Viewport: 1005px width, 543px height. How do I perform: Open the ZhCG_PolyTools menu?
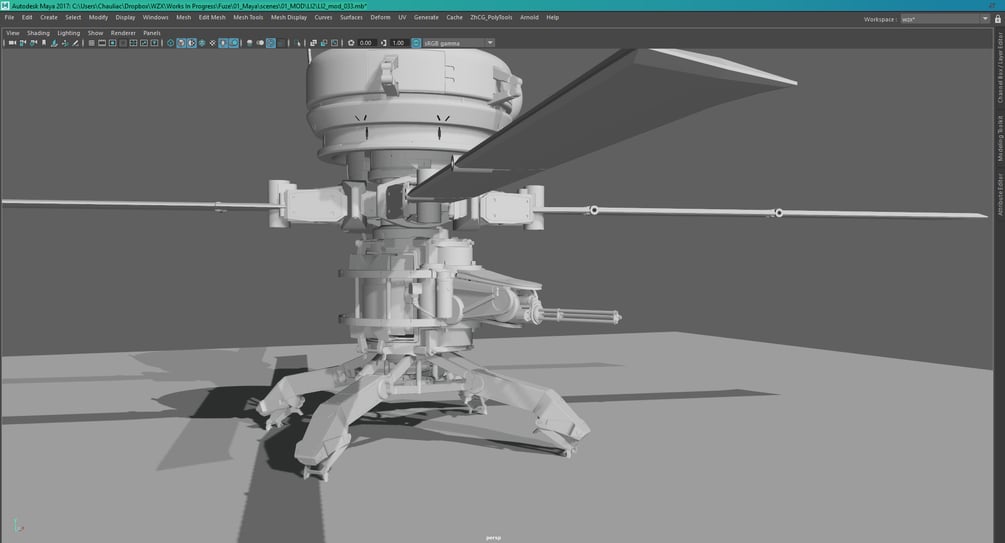pos(491,17)
